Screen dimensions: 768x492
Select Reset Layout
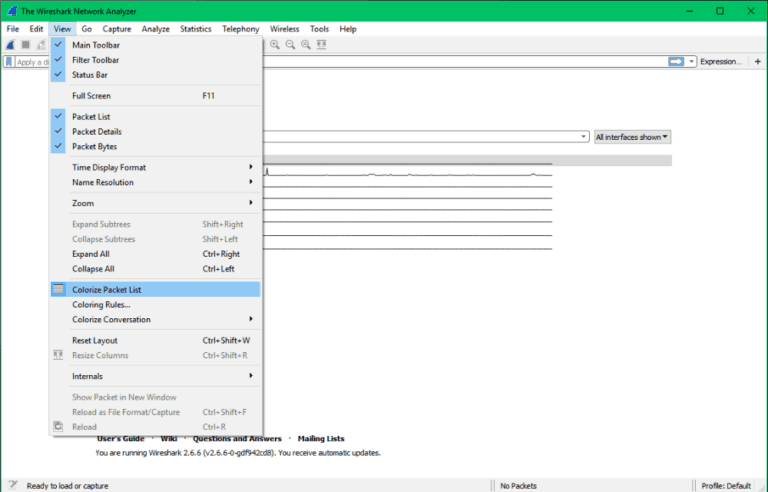click(155, 340)
